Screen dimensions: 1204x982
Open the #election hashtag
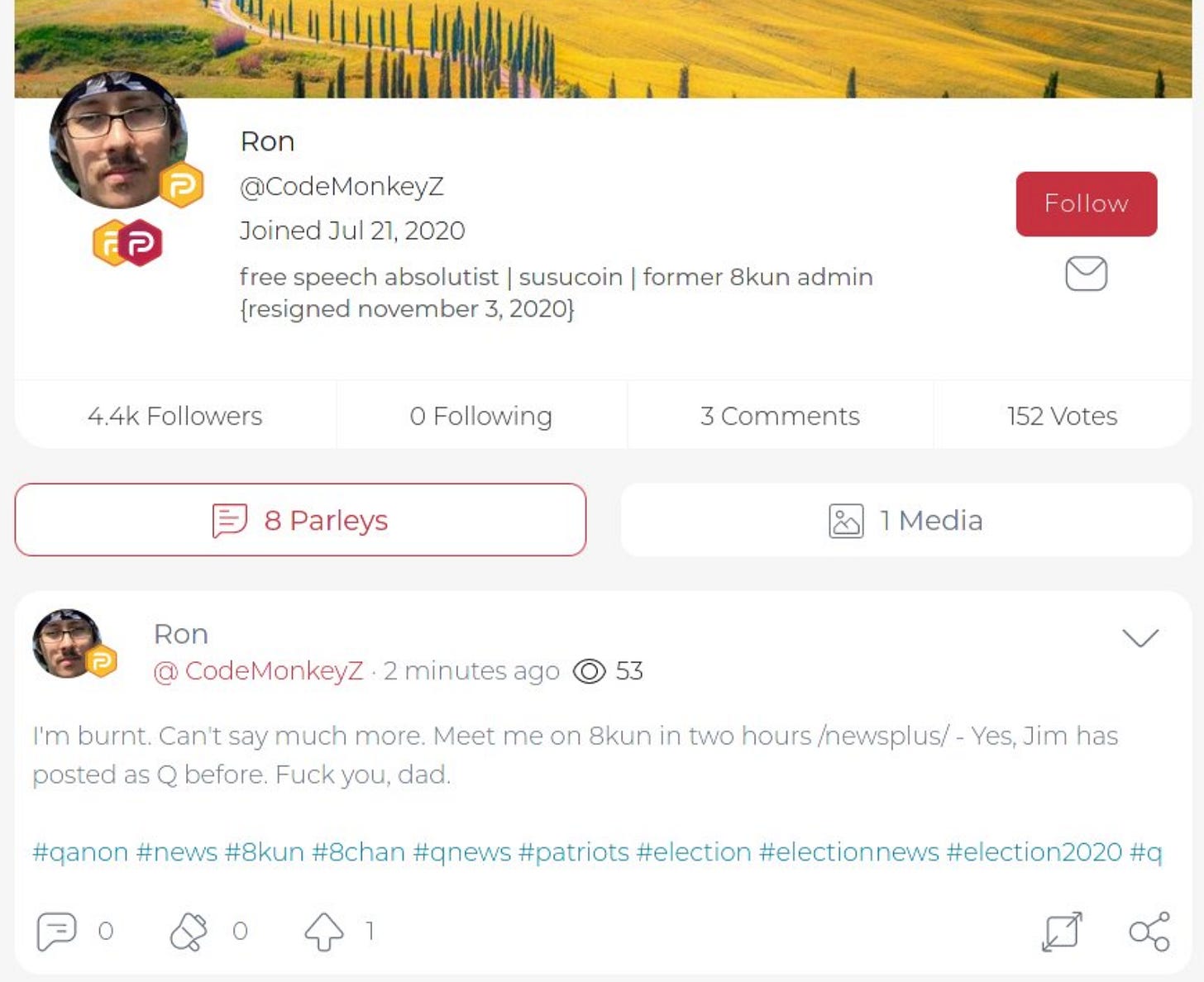pos(695,852)
